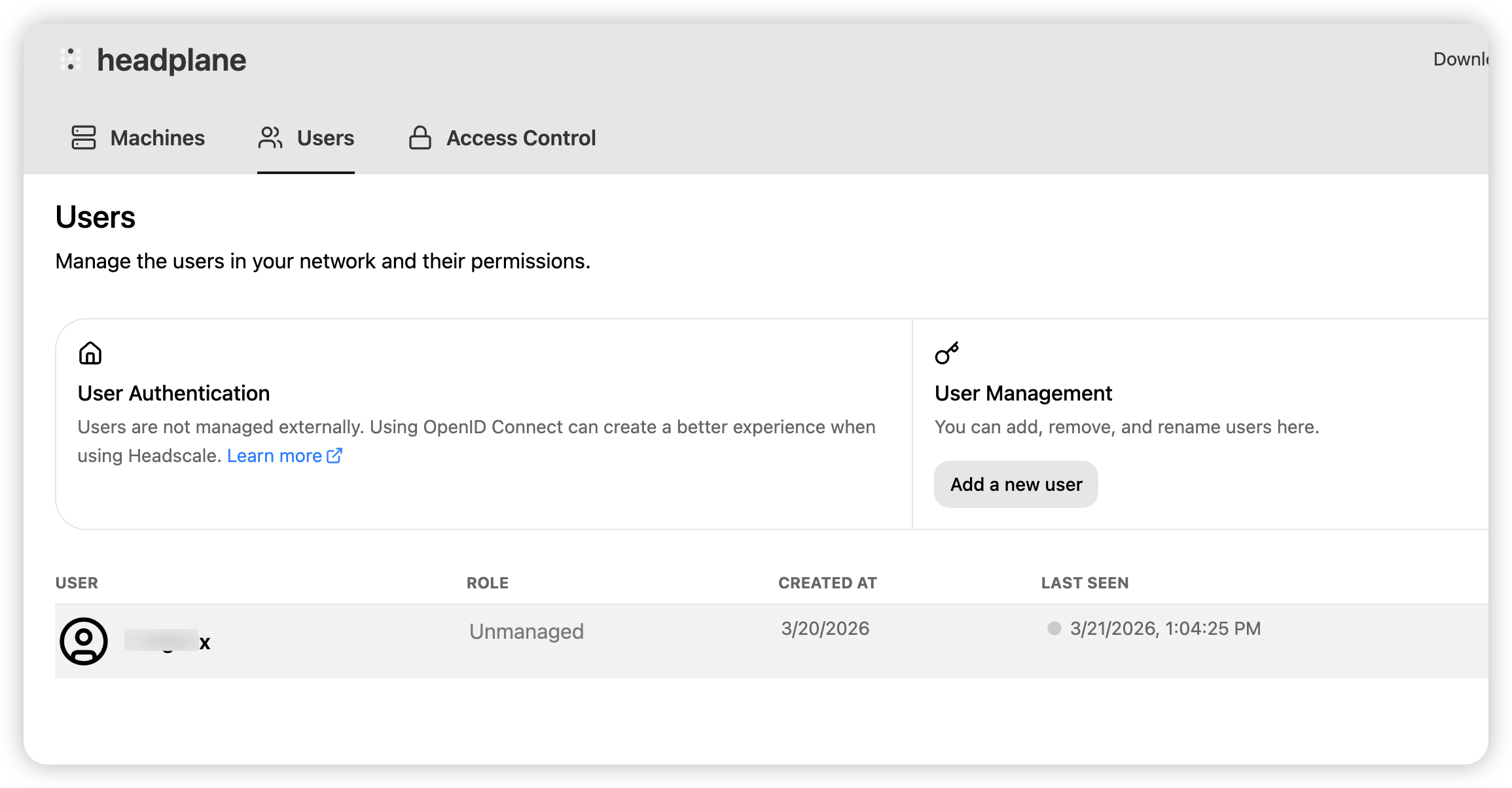Click the USER column header
The width and height of the screenshot is (1512, 788).
[77, 583]
